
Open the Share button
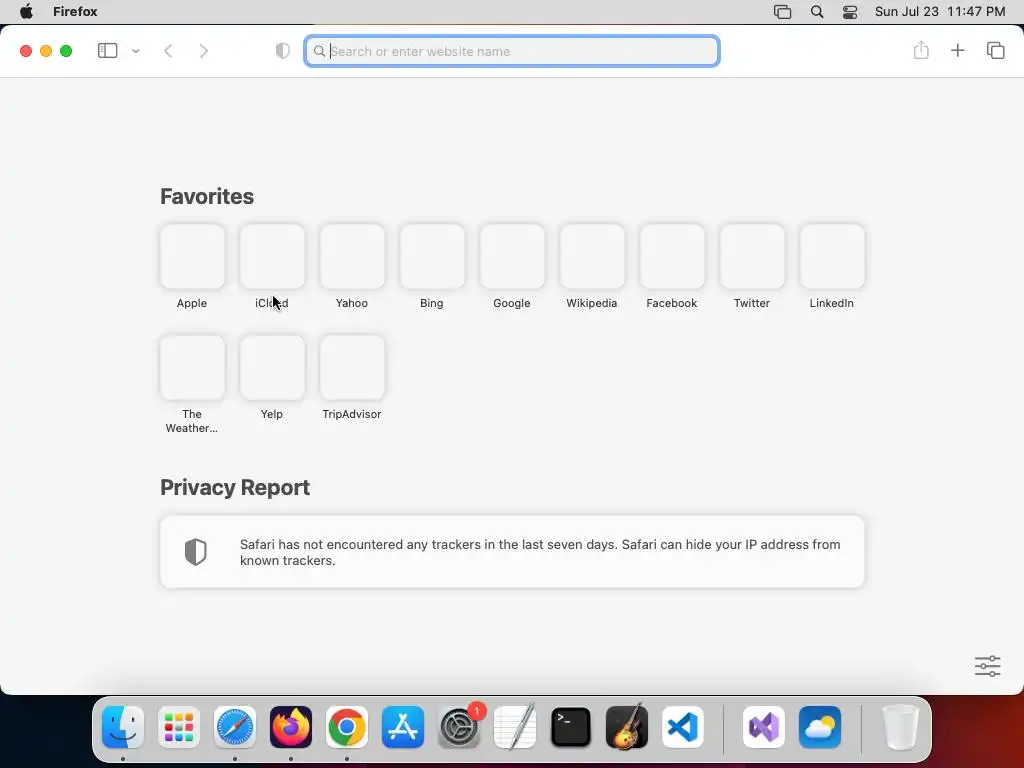(921, 50)
